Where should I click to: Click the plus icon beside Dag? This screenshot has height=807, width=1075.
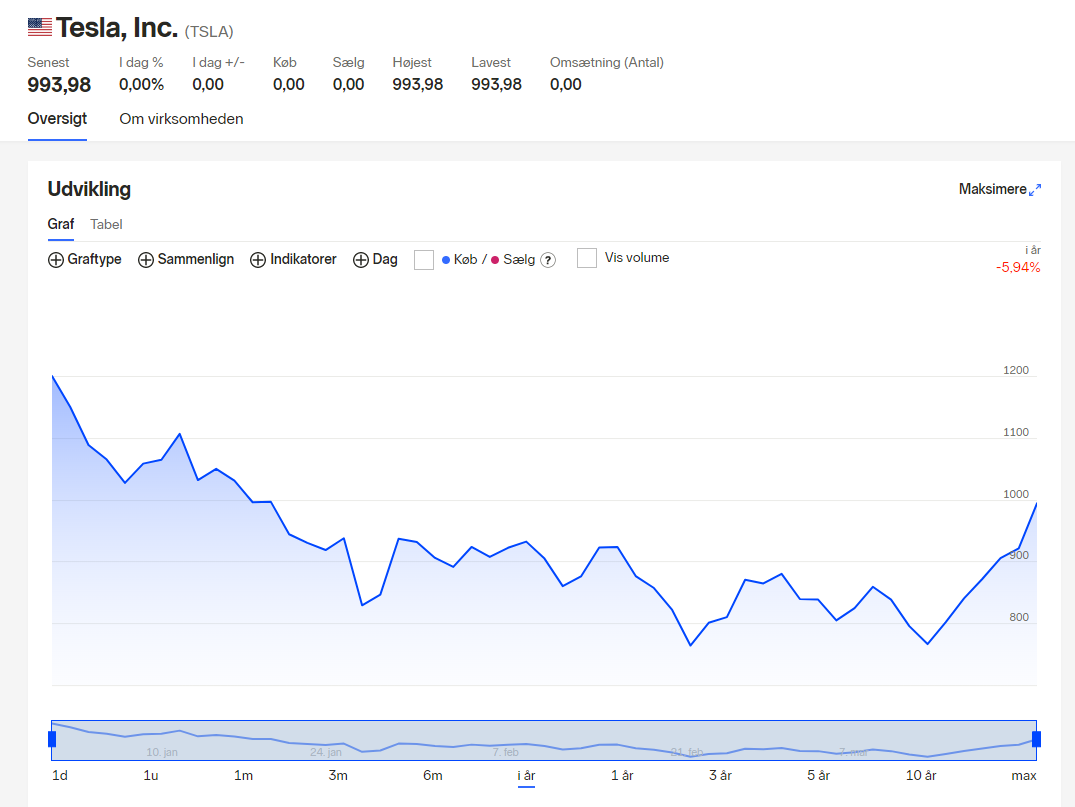coord(361,260)
